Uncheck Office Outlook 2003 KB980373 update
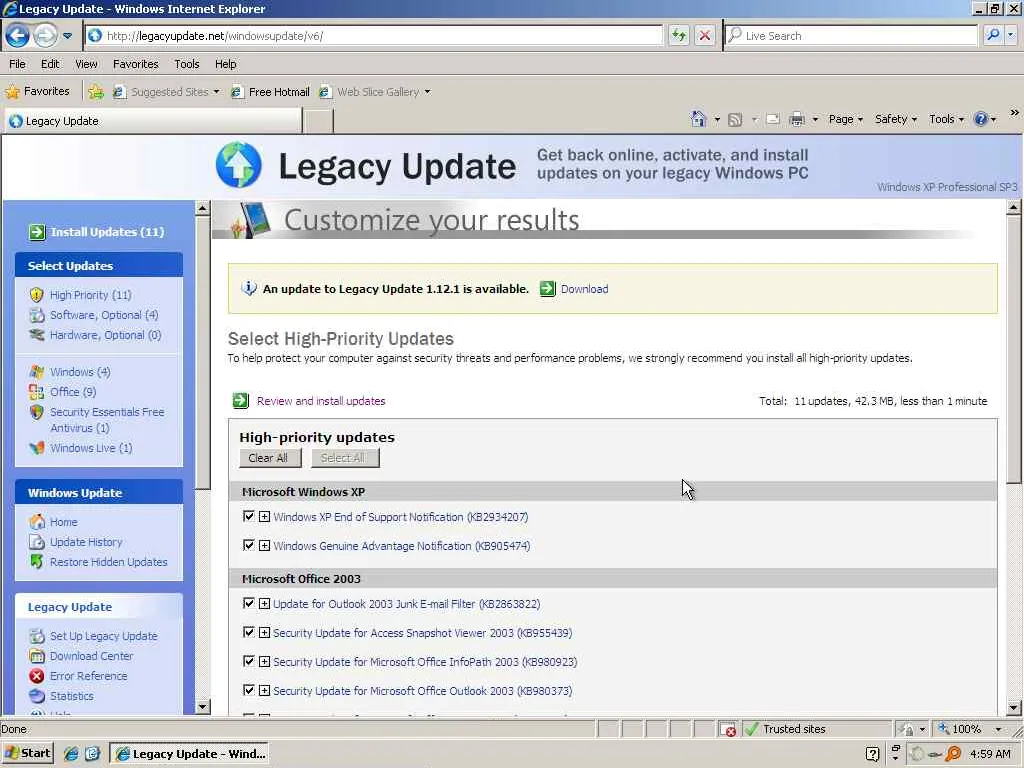 (248, 690)
